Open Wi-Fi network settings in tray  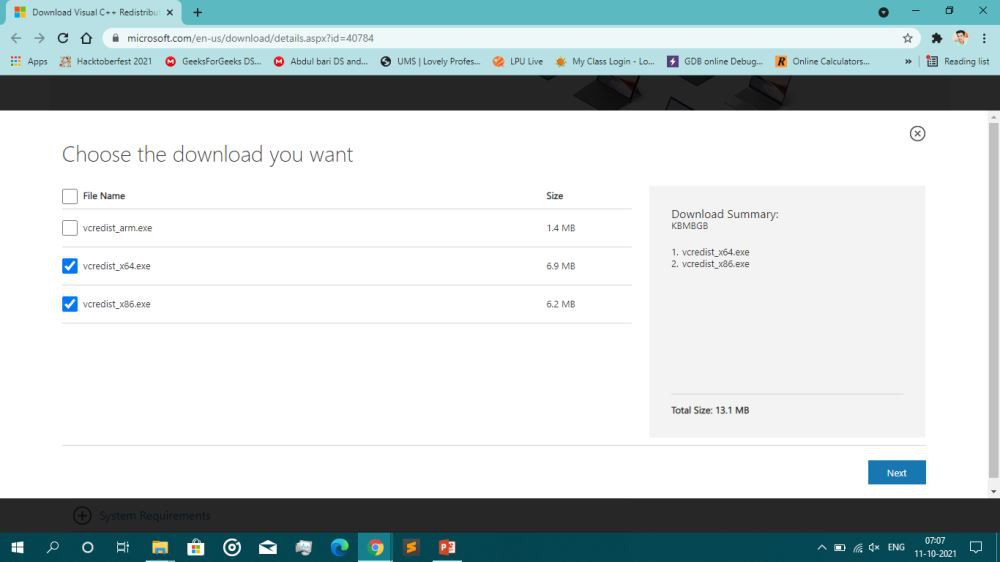click(858, 547)
